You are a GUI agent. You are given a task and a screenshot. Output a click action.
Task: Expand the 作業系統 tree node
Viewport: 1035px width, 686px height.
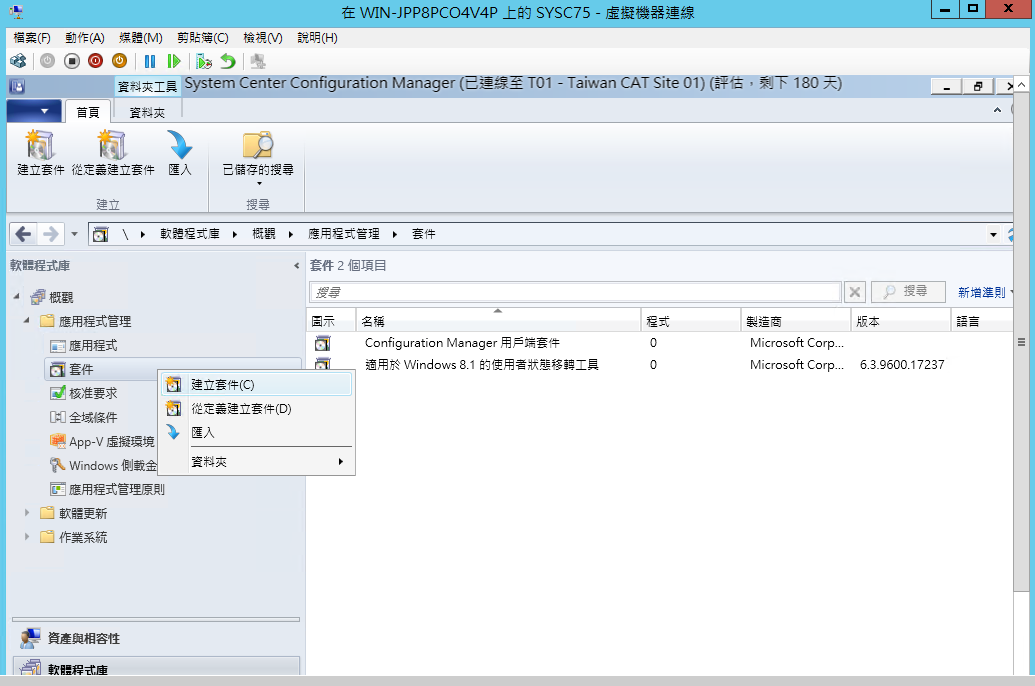tap(26, 537)
